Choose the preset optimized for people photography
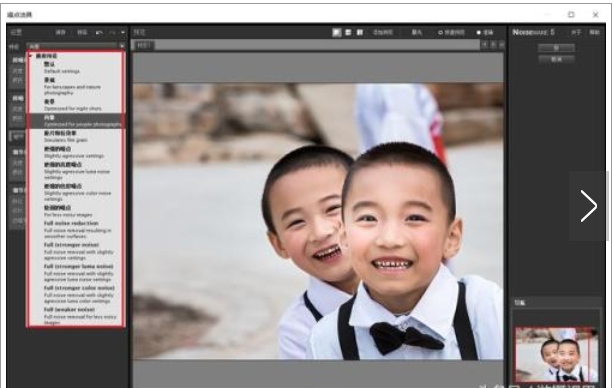The width and height of the screenshot is (614, 388). coord(76,121)
